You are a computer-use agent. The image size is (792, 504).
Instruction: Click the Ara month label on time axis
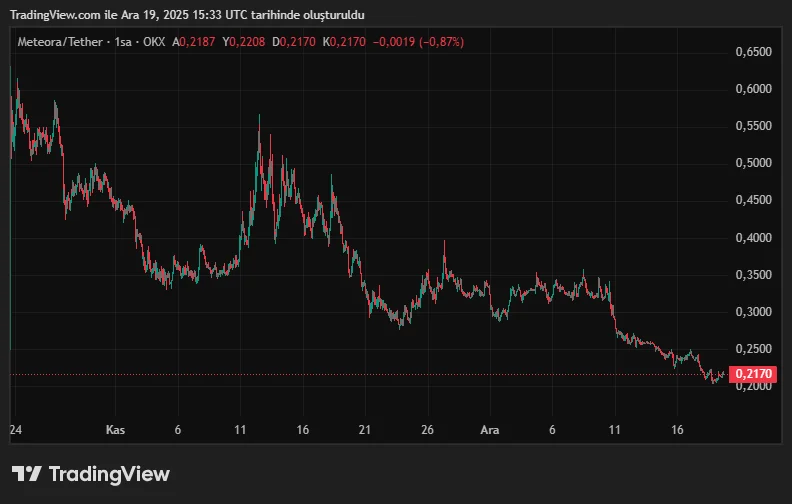click(490, 429)
